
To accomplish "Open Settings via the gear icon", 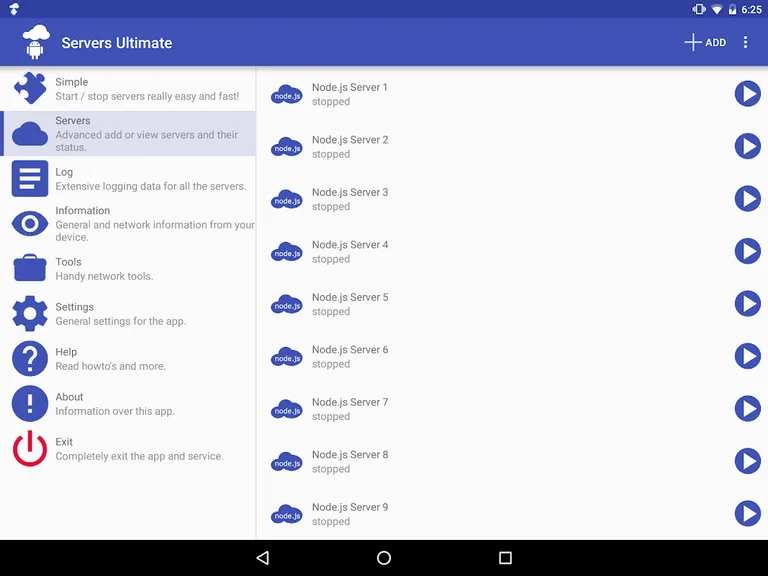I will [30, 313].
